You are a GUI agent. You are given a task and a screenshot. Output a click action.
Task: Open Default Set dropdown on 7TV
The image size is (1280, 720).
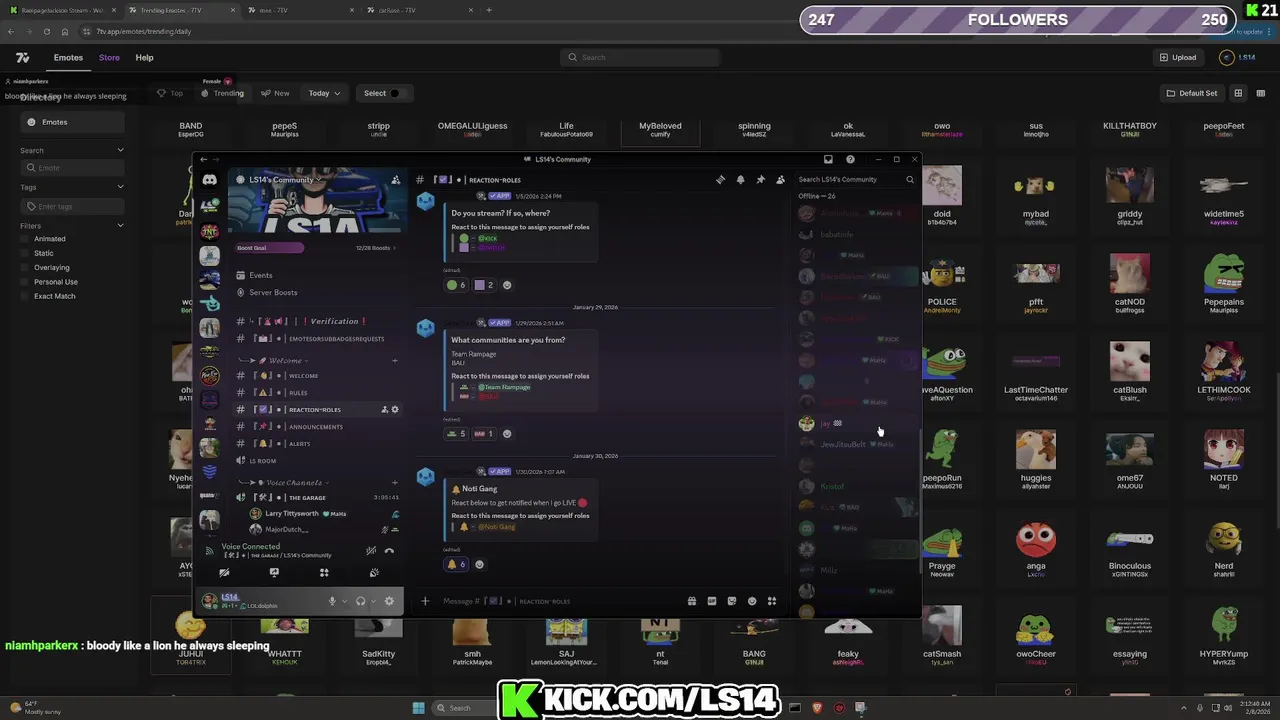[x=1192, y=93]
